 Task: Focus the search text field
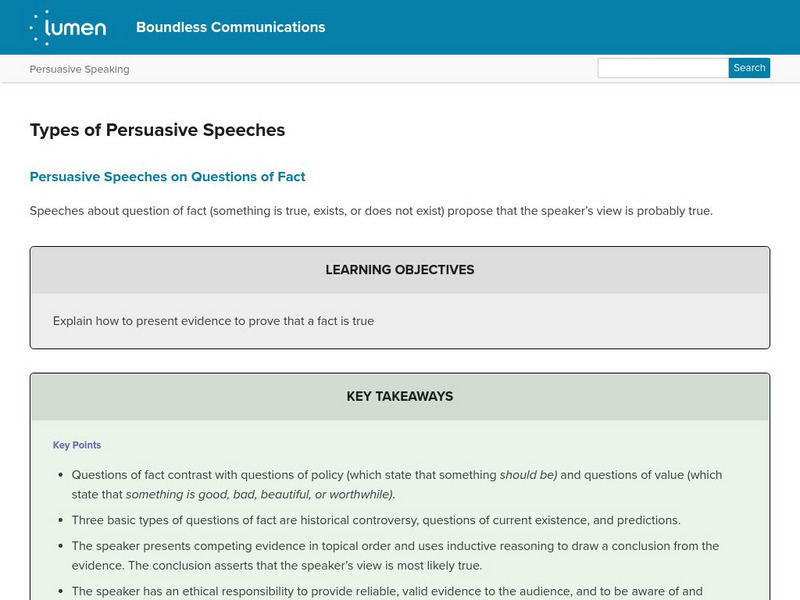662,68
